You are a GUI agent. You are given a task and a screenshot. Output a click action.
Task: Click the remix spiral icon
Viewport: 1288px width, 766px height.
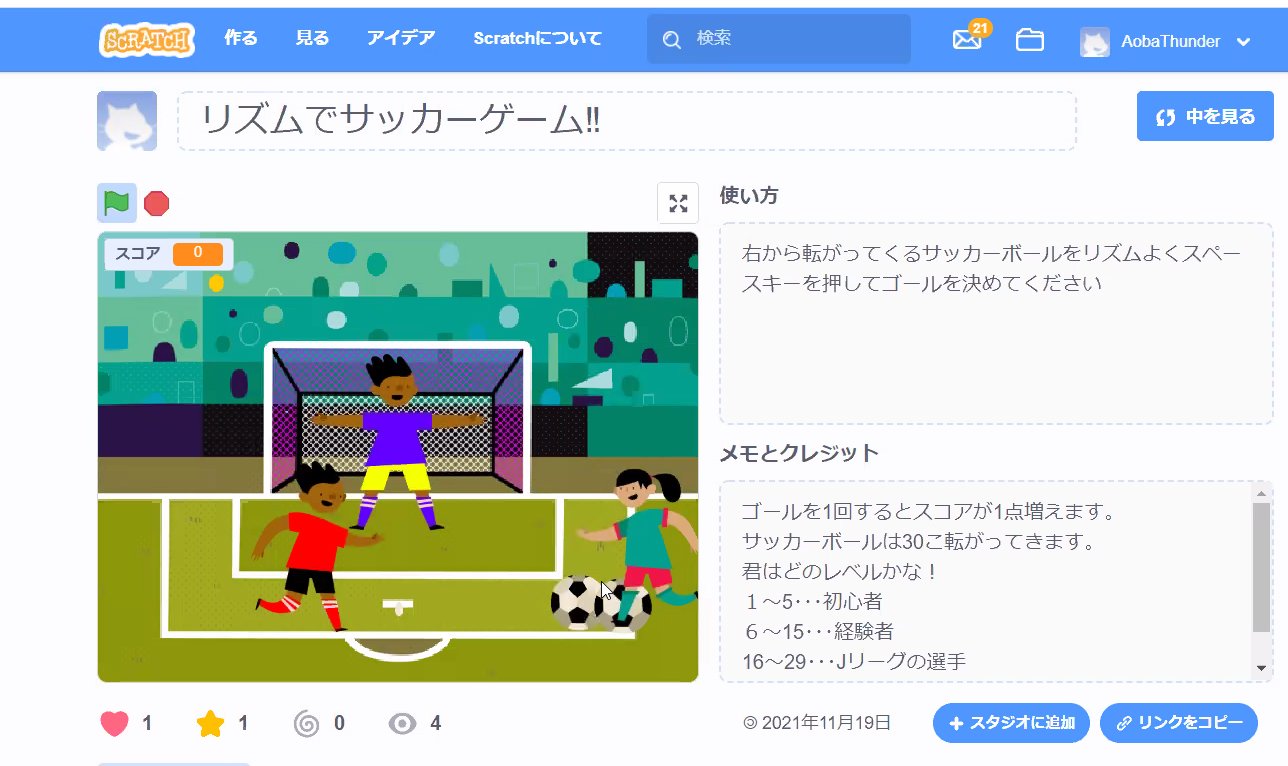[307, 723]
